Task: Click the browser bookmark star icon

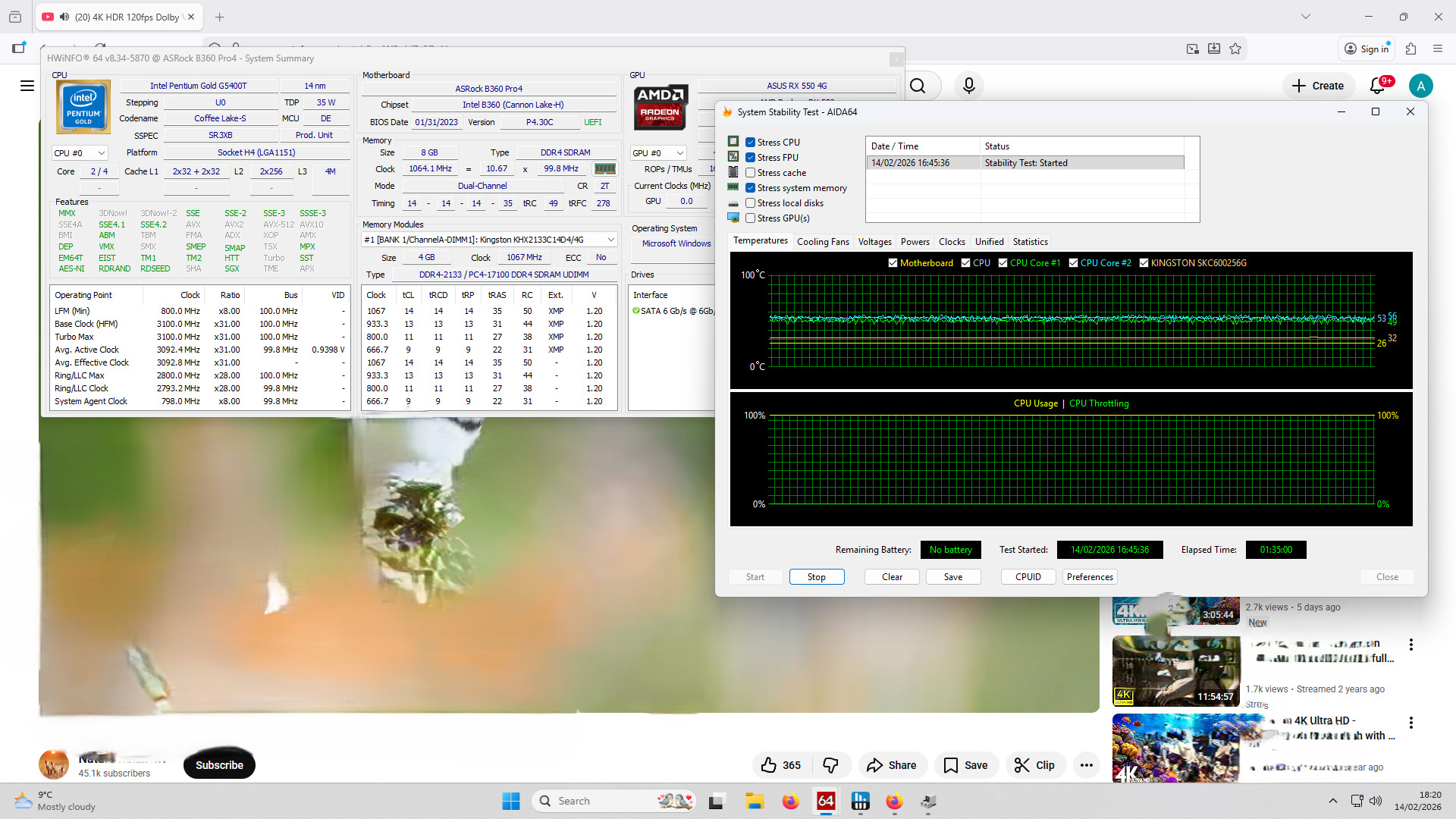Action: (1235, 49)
